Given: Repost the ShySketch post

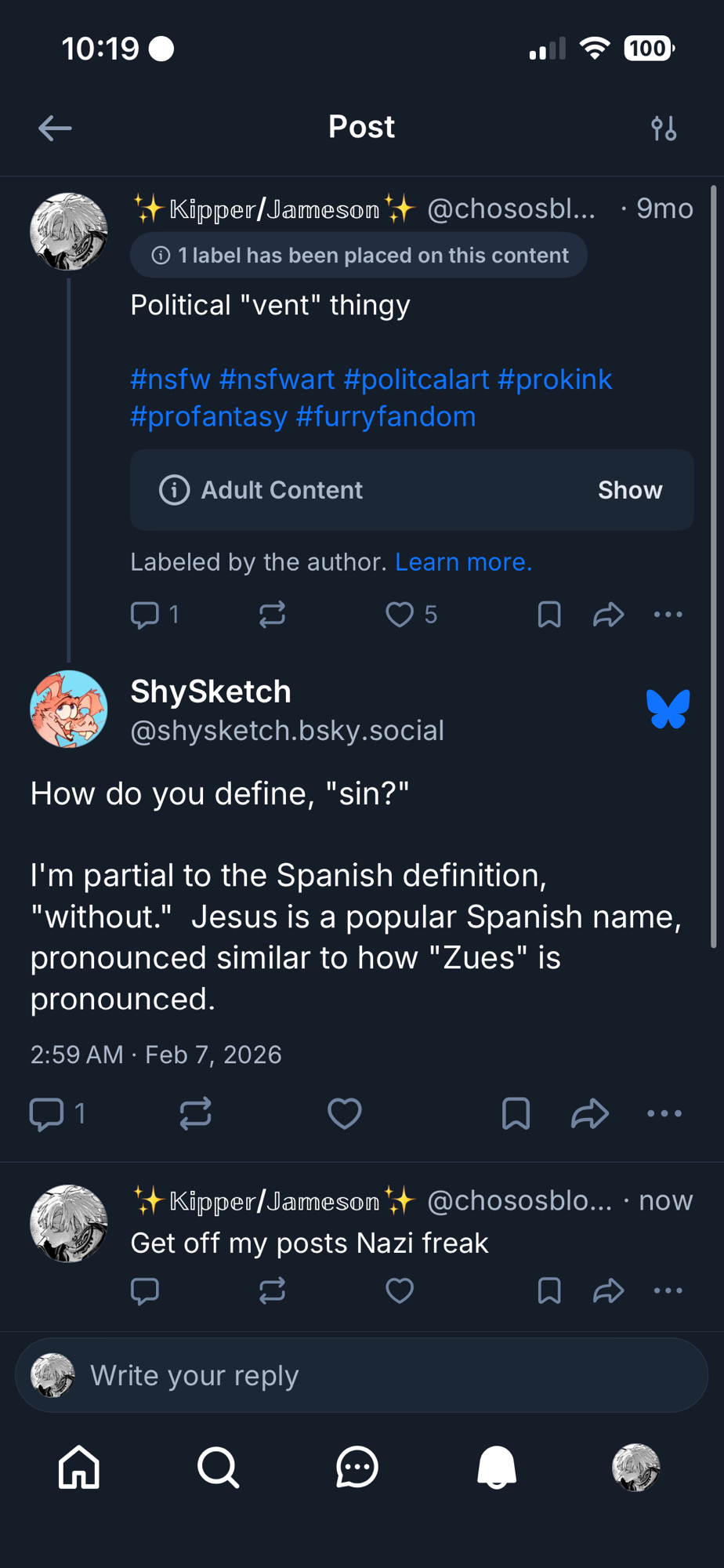Looking at the screenshot, I should [x=195, y=1113].
